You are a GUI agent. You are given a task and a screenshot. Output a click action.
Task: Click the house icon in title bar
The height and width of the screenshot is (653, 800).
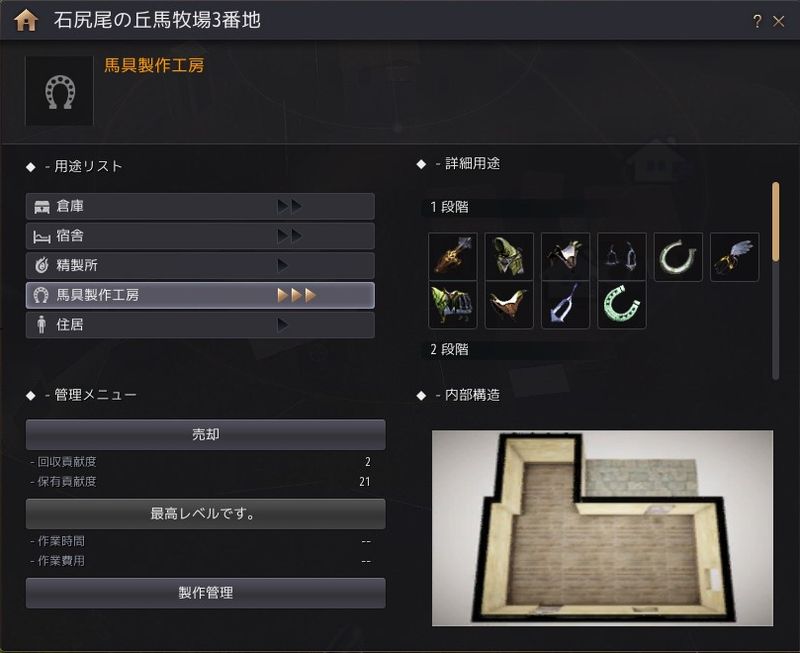(x=26, y=20)
